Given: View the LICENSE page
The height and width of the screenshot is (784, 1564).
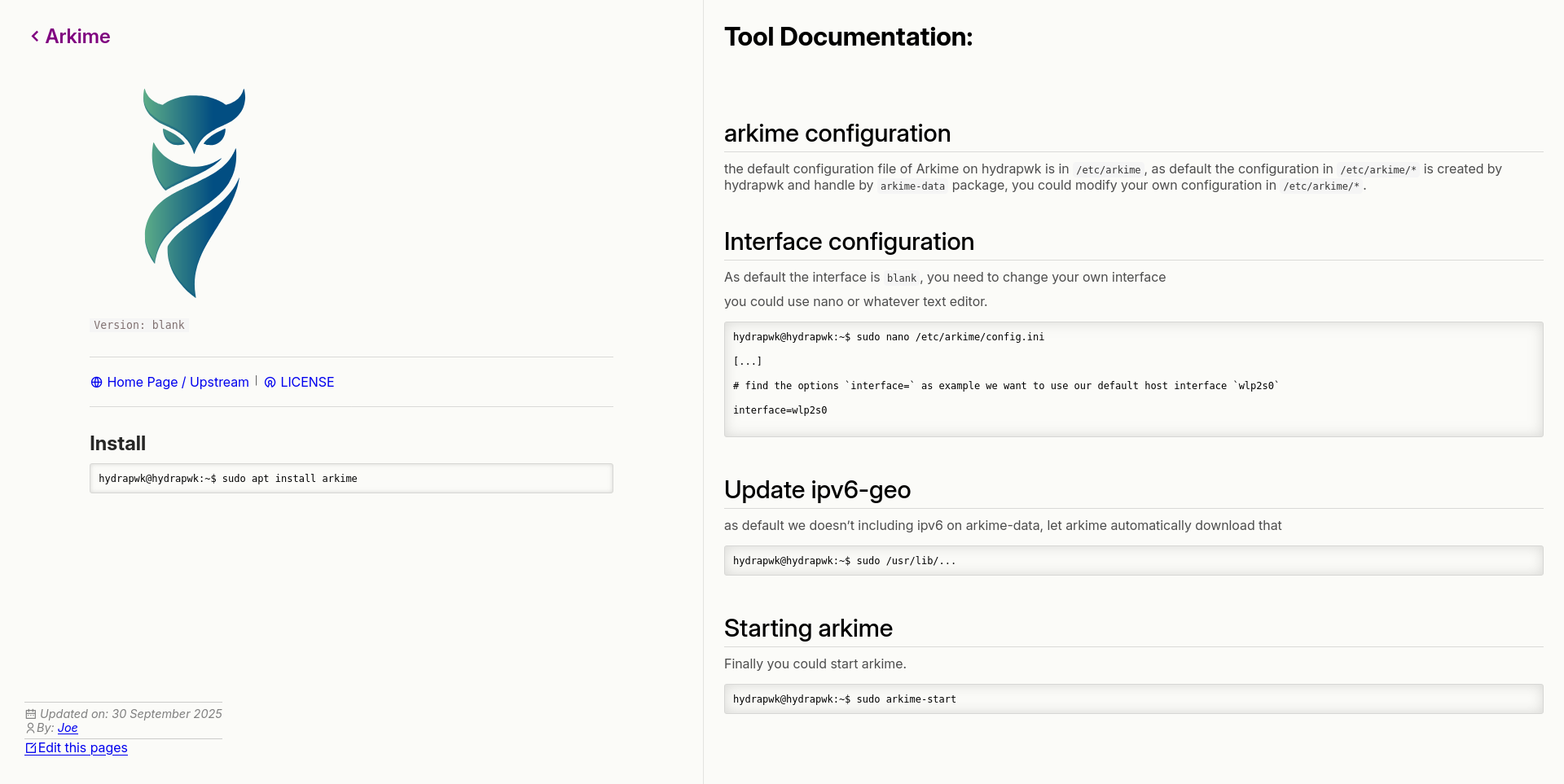Looking at the screenshot, I should pos(307,382).
